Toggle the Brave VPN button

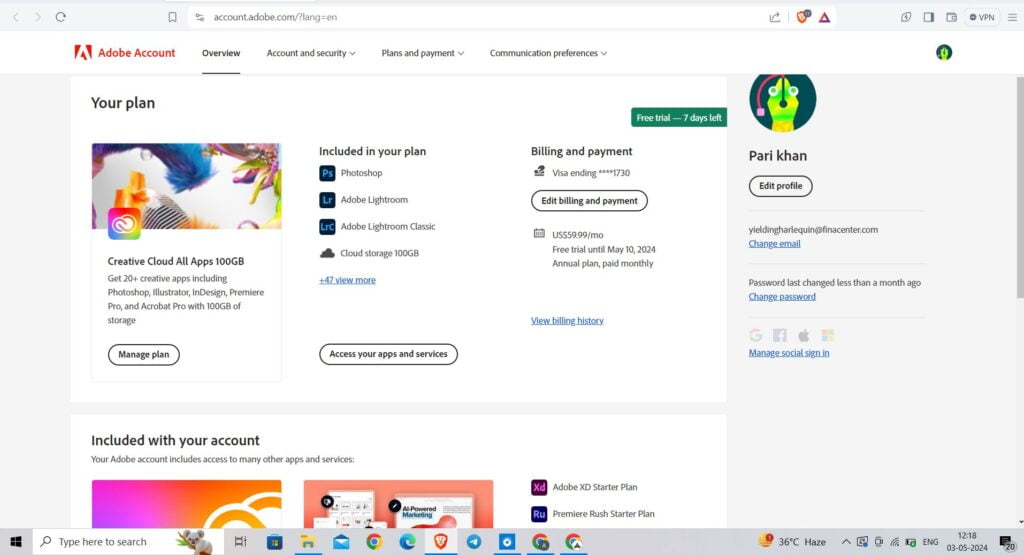click(982, 17)
